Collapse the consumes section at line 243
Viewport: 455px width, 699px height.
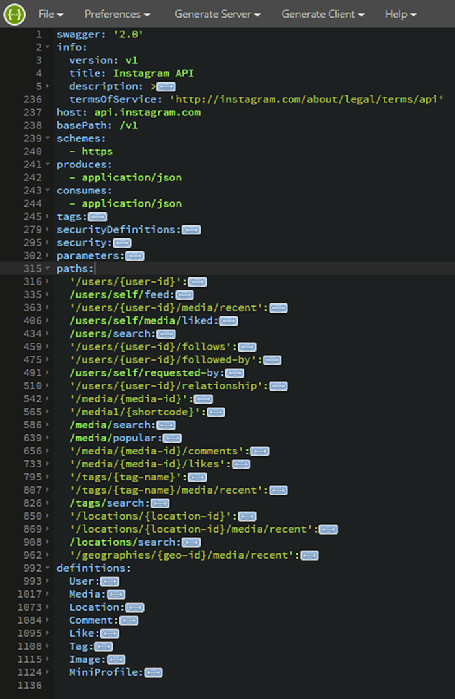pos(48,191)
